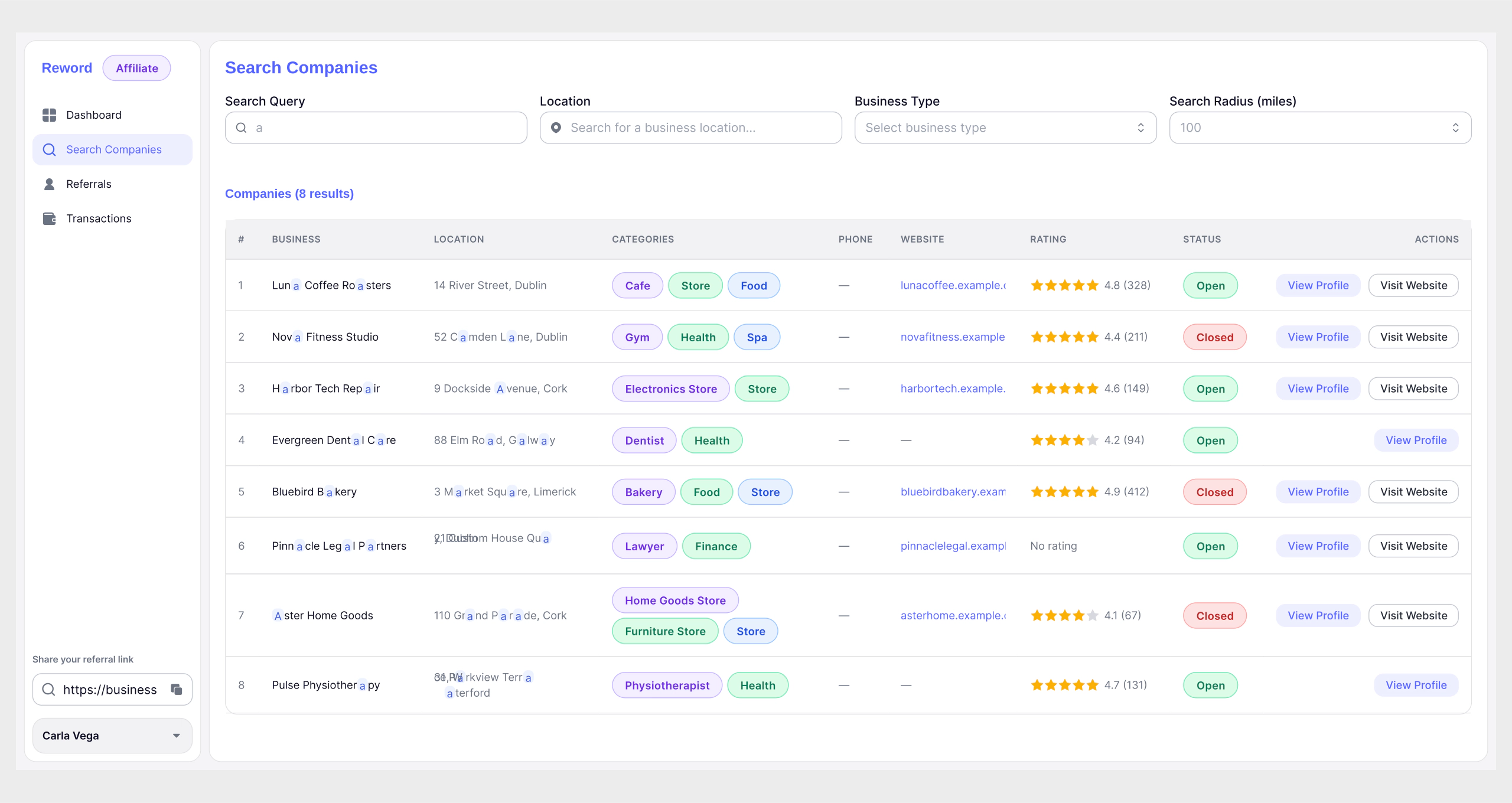Click the Transactions wallet icon
Screen dimensions: 1512x803
[50, 218]
